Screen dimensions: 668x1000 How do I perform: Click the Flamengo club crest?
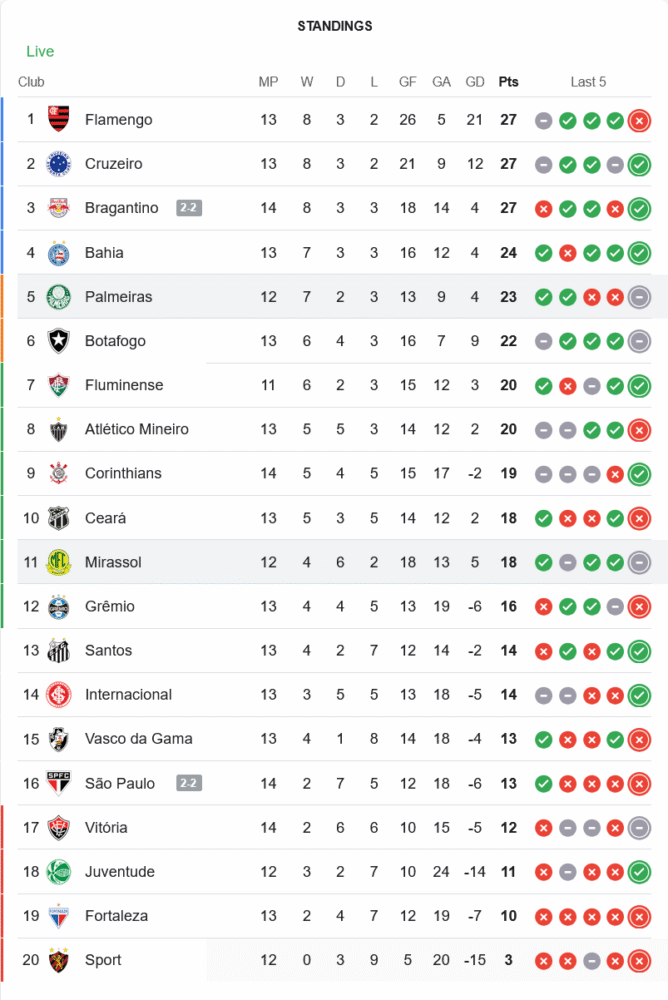pos(59,120)
